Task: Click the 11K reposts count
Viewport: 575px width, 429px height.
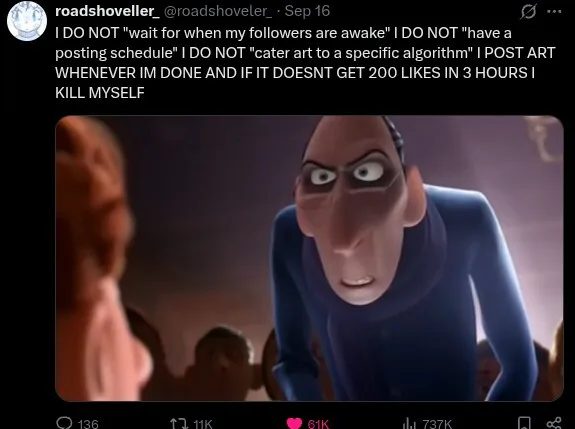Action: click(x=202, y=424)
